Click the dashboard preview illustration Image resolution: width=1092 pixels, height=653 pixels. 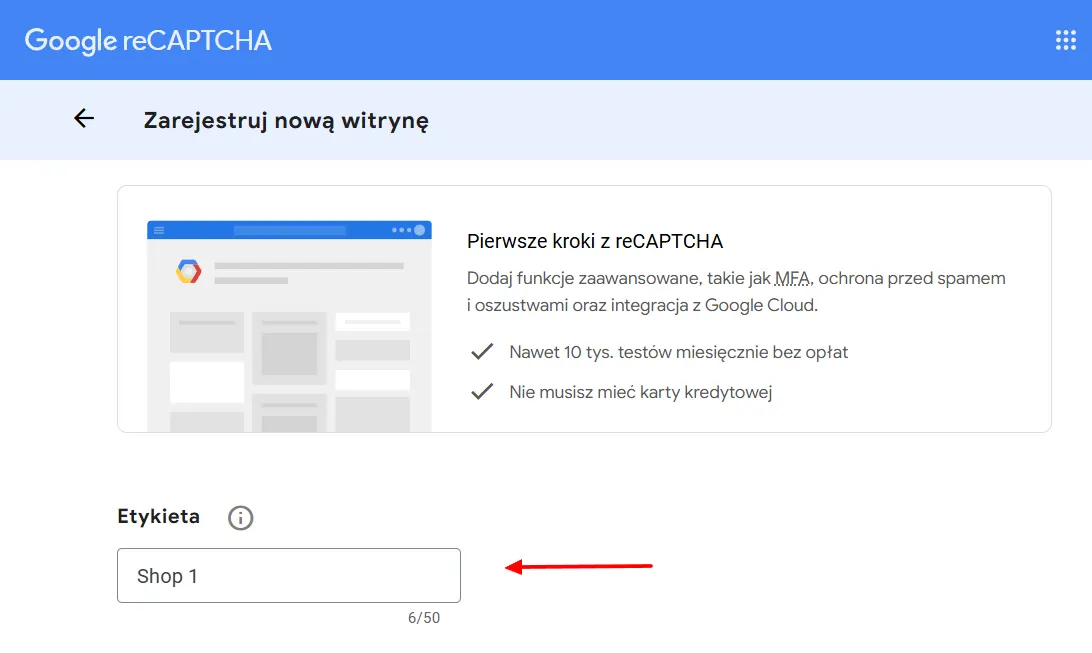(x=289, y=320)
